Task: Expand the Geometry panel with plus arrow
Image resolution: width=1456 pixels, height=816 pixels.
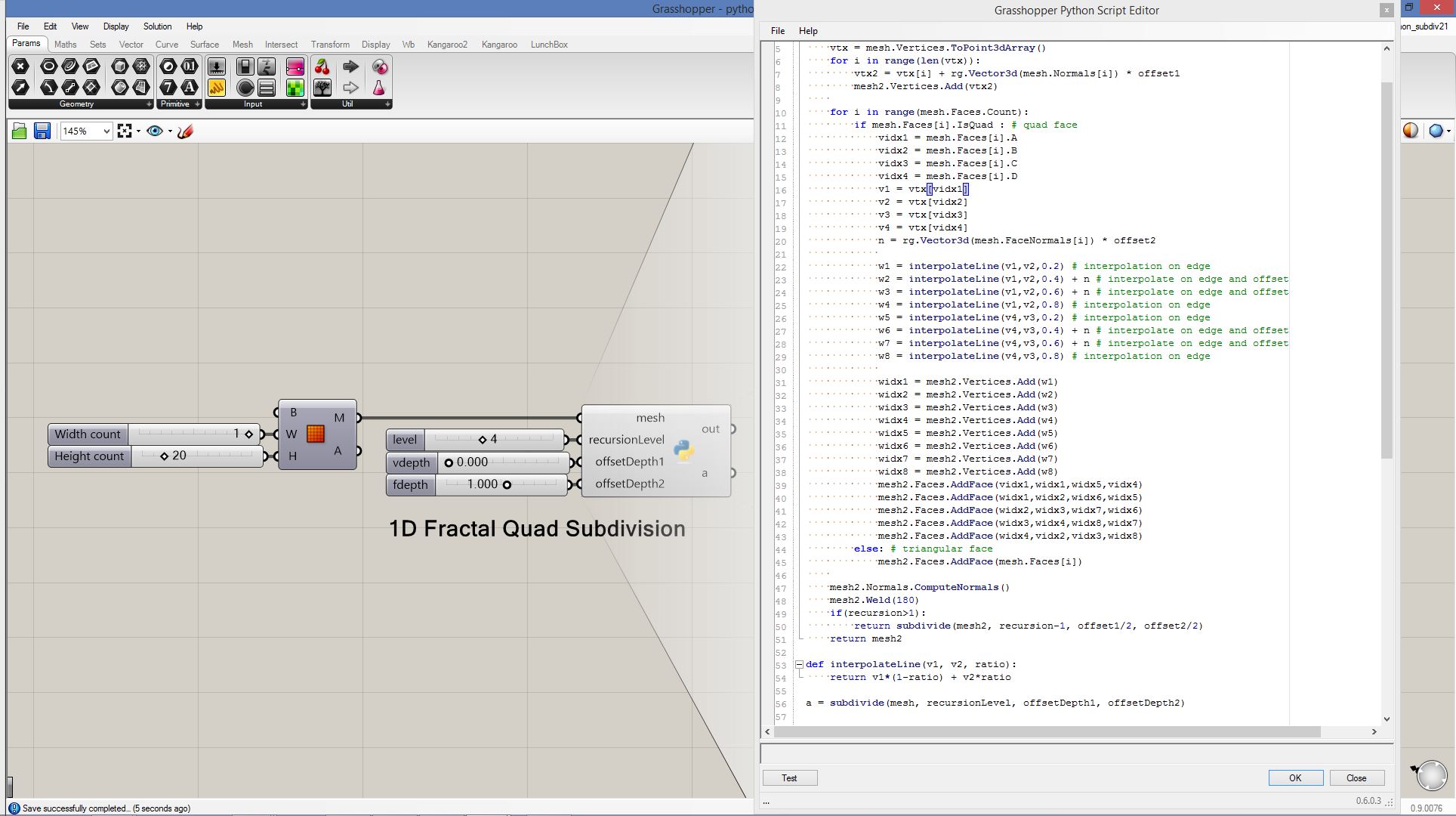Action: pos(149,104)
